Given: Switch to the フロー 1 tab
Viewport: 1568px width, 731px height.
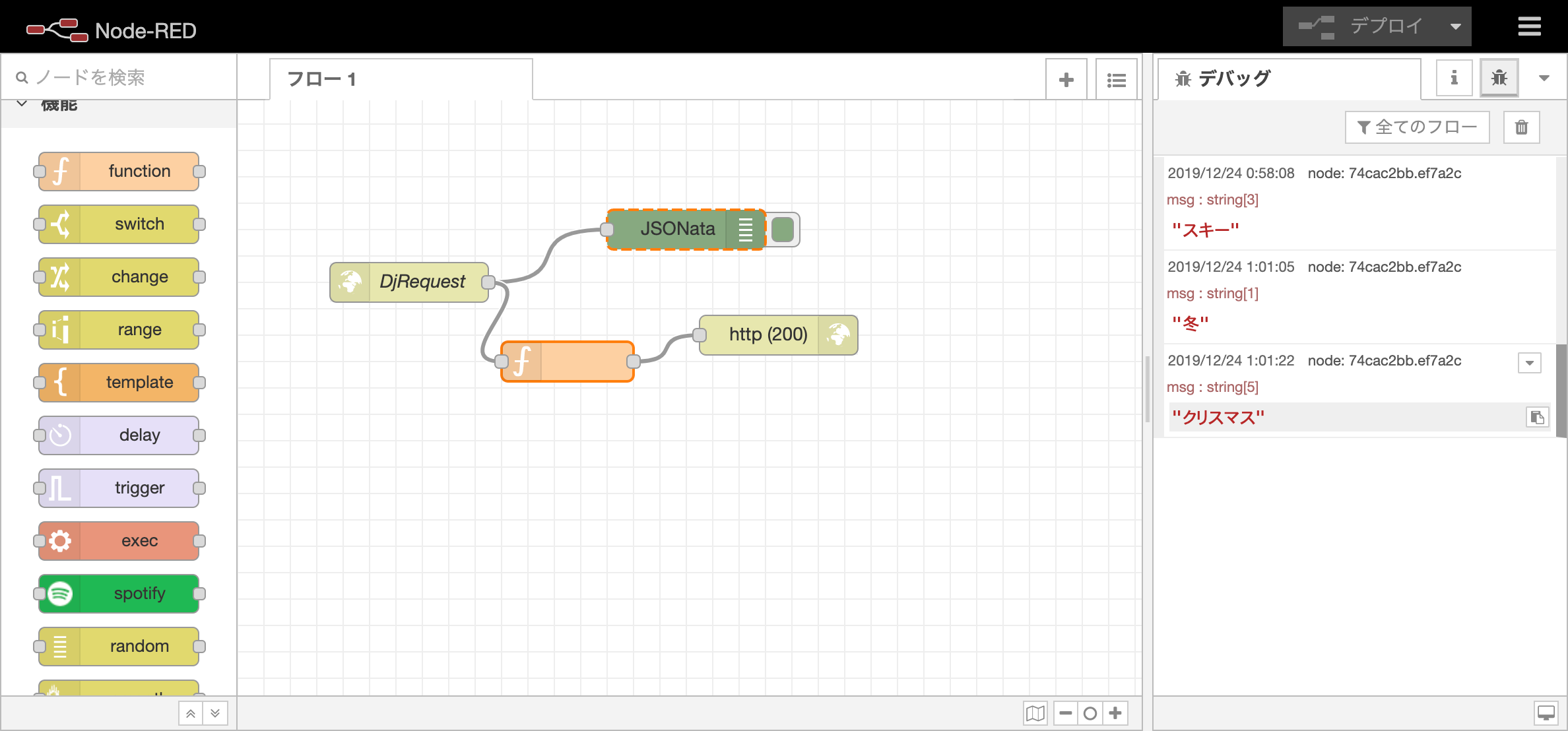Looking at the screenshot, I should click(x=322, y=79).
